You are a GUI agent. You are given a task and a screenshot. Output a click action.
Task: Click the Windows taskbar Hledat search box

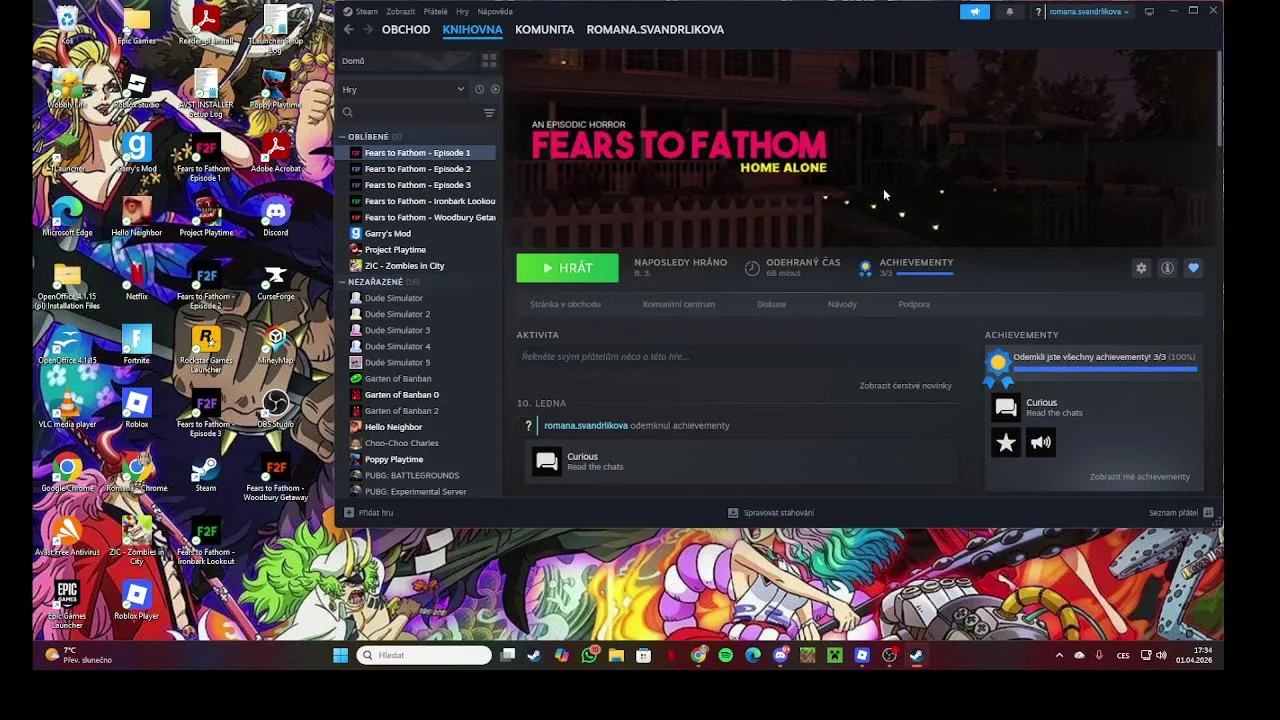[x=425, y=655]
